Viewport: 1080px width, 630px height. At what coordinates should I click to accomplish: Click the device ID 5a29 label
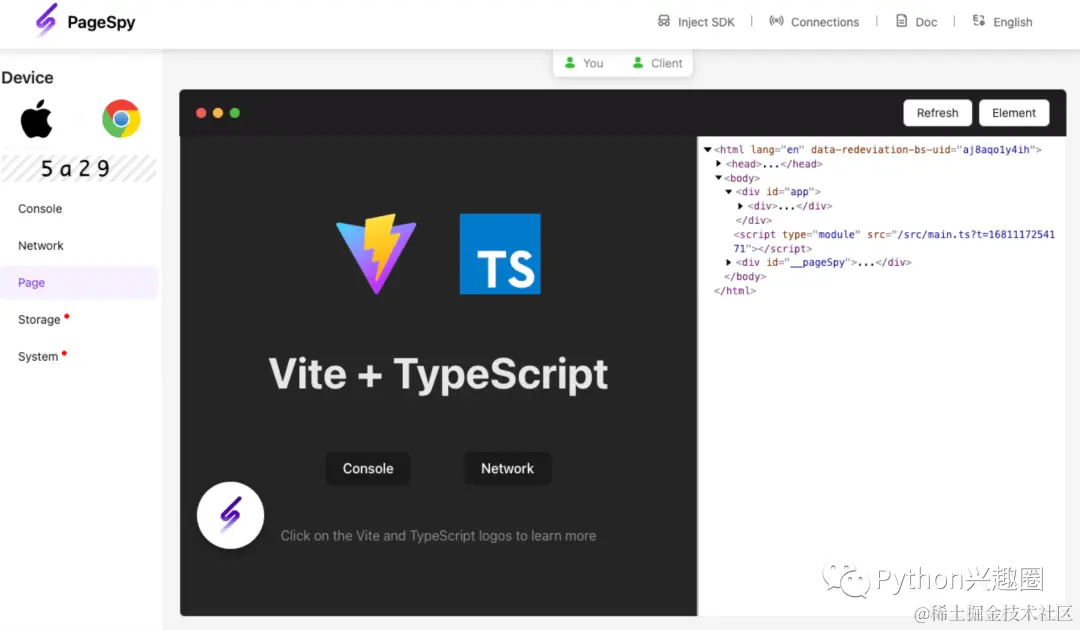pos(76,169)
